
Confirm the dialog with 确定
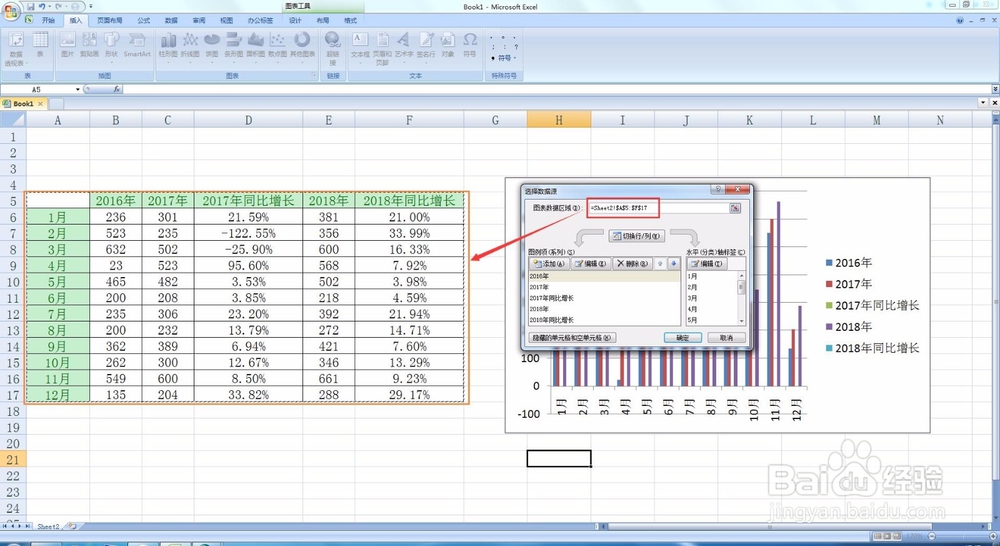pos(682,337)
